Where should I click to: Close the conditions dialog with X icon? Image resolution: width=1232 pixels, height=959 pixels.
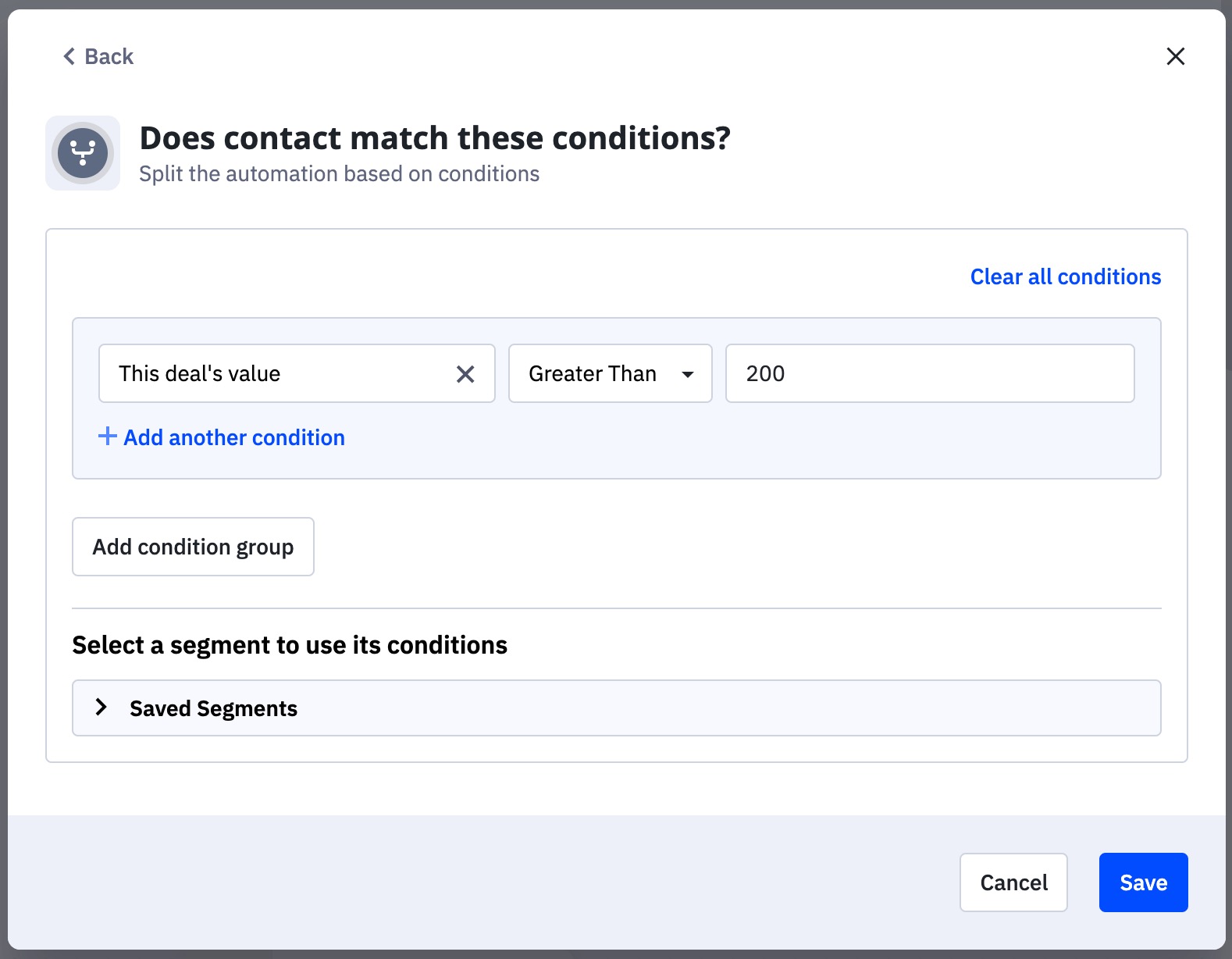pyautogui.click(x=1175, y=56)
